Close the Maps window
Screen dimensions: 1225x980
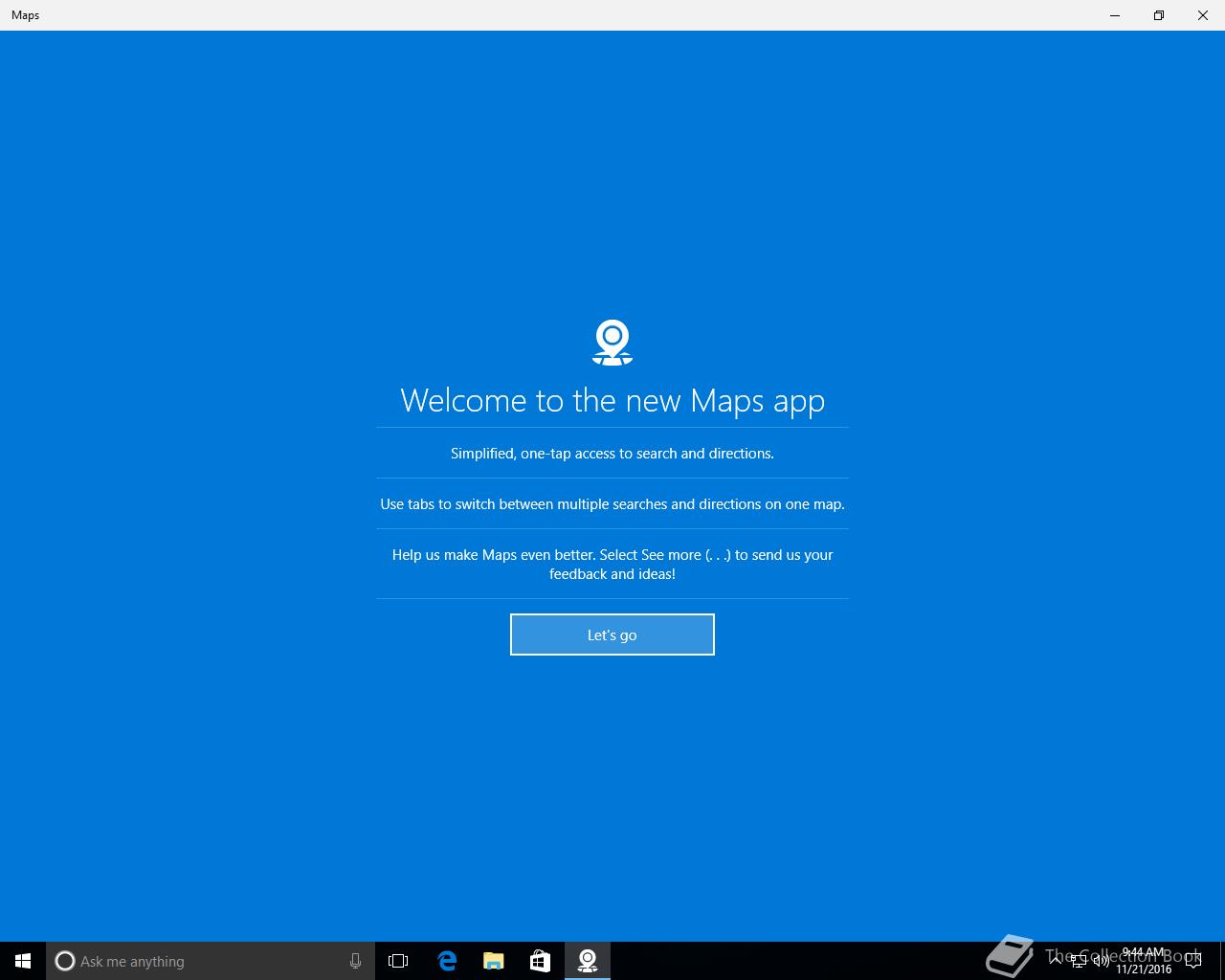[1203, 15]
